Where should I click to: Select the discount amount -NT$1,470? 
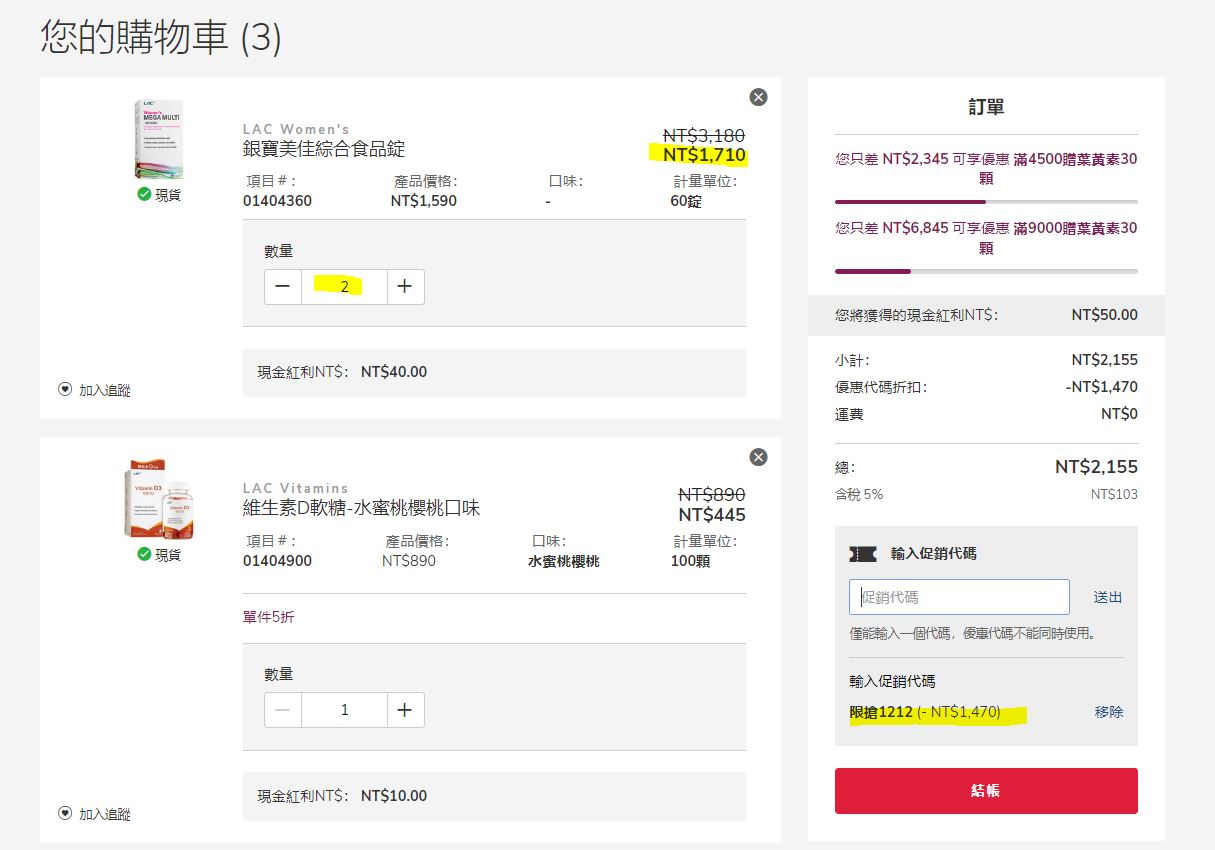tap(1102, 387)
